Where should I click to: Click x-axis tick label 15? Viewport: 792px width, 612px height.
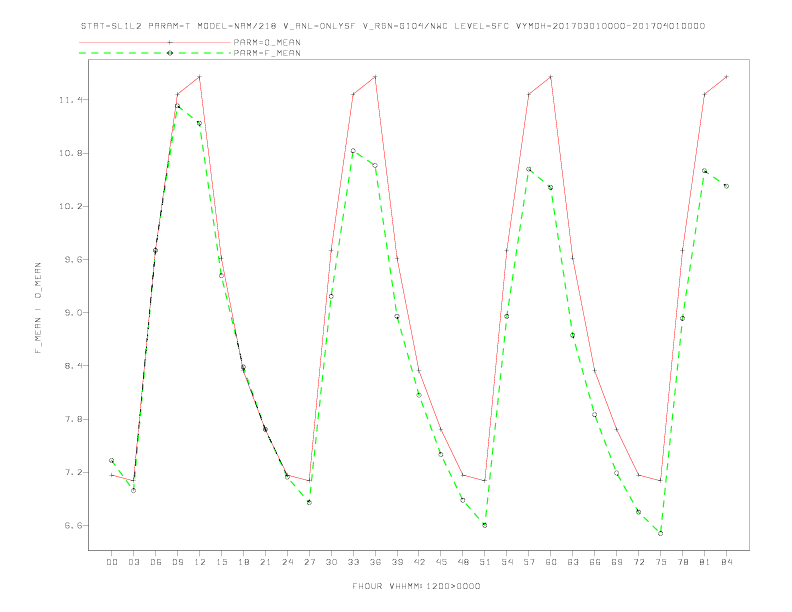point(221,562)
